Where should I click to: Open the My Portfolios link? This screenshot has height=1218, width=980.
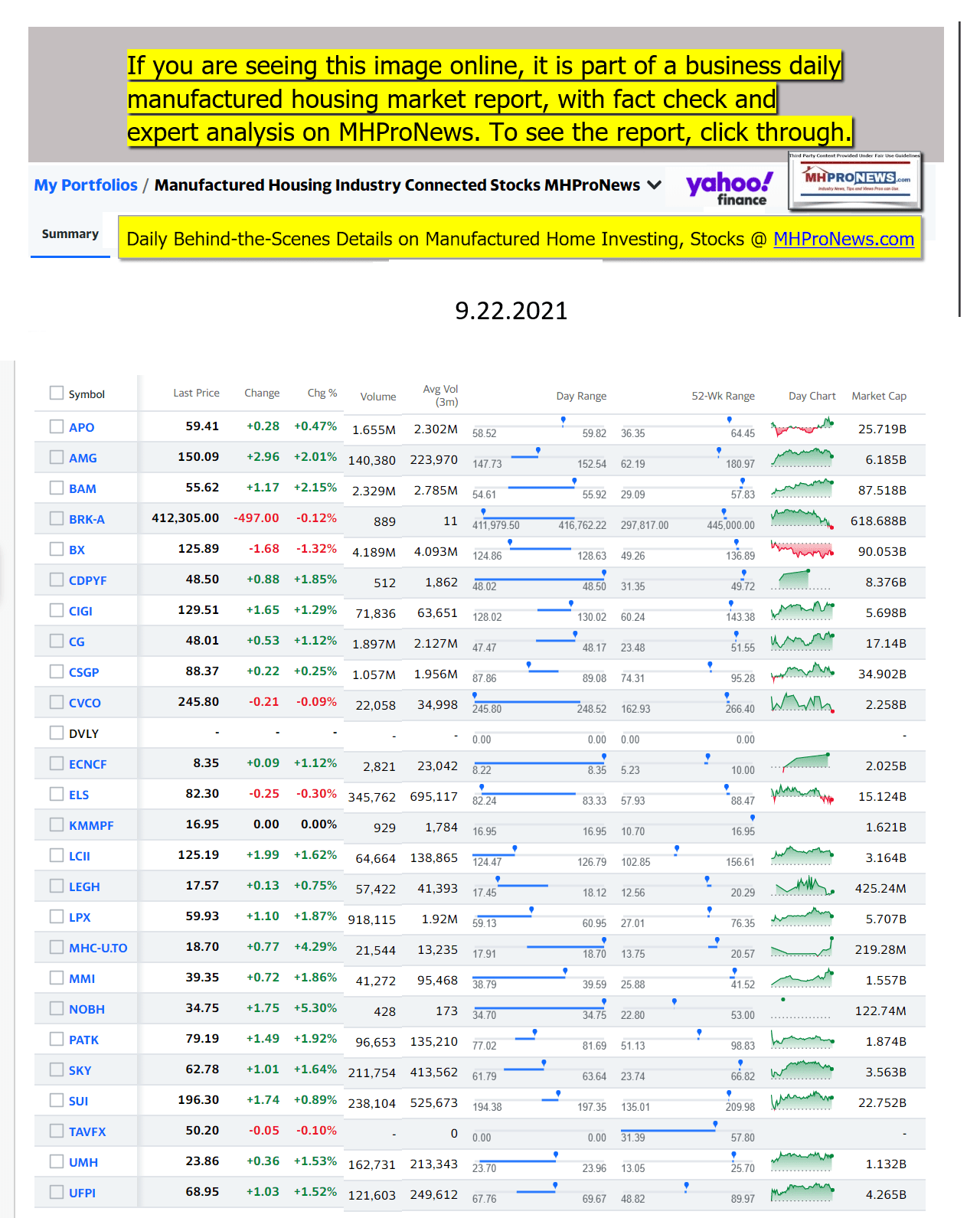click(86, 184)
